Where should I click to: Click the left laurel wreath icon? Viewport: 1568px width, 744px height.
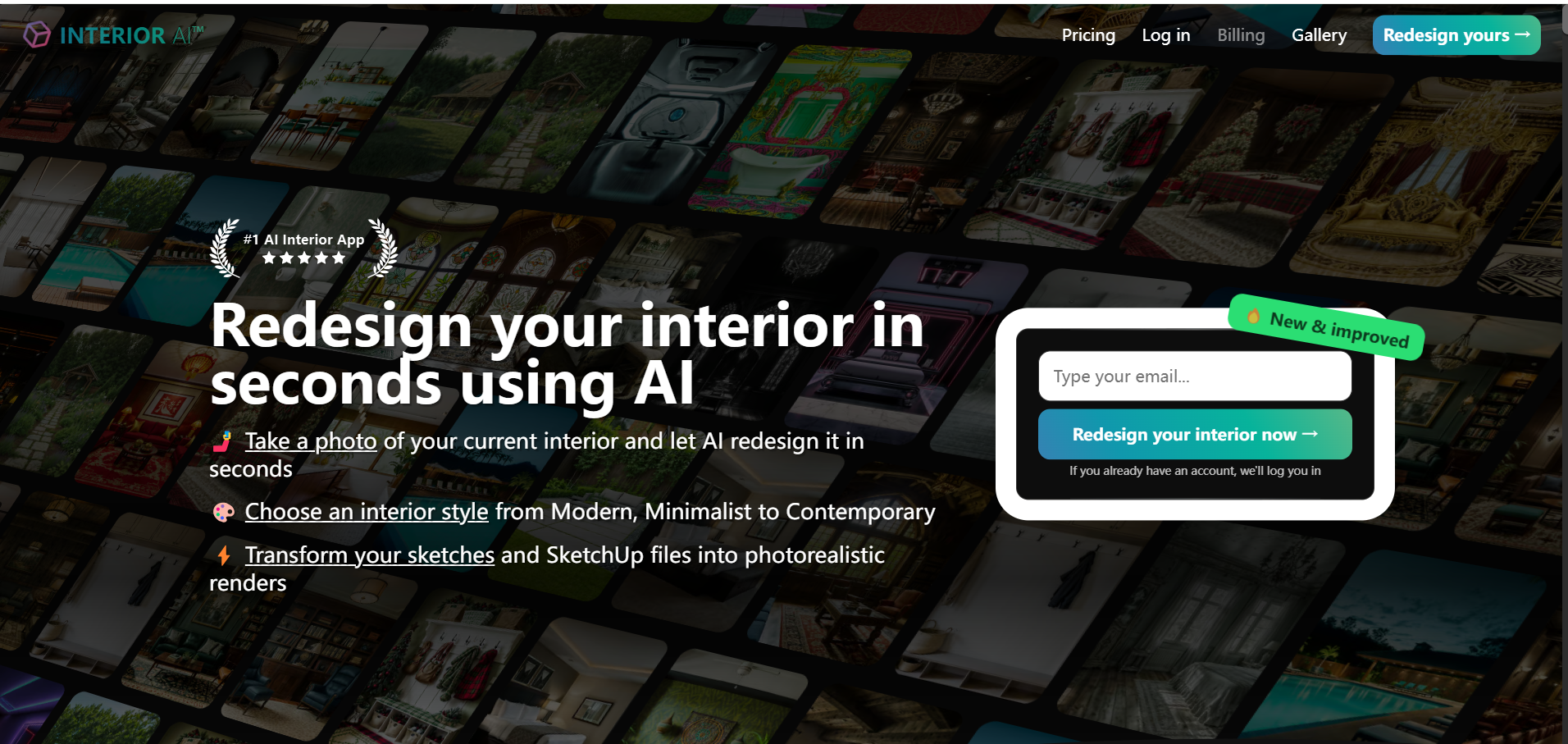click(224, 248)
